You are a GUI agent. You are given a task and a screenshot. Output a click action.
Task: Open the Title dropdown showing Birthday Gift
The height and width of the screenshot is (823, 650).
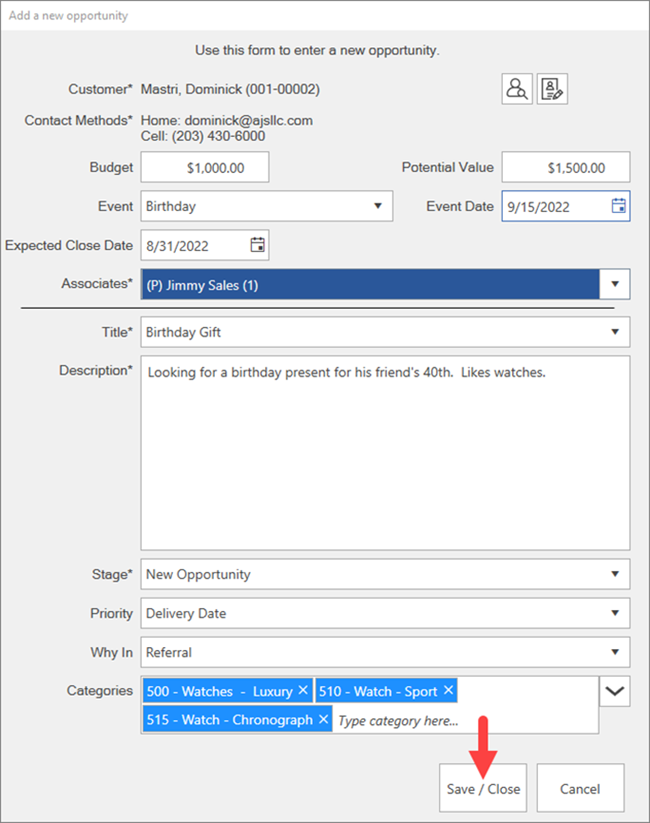coord(615,332)
